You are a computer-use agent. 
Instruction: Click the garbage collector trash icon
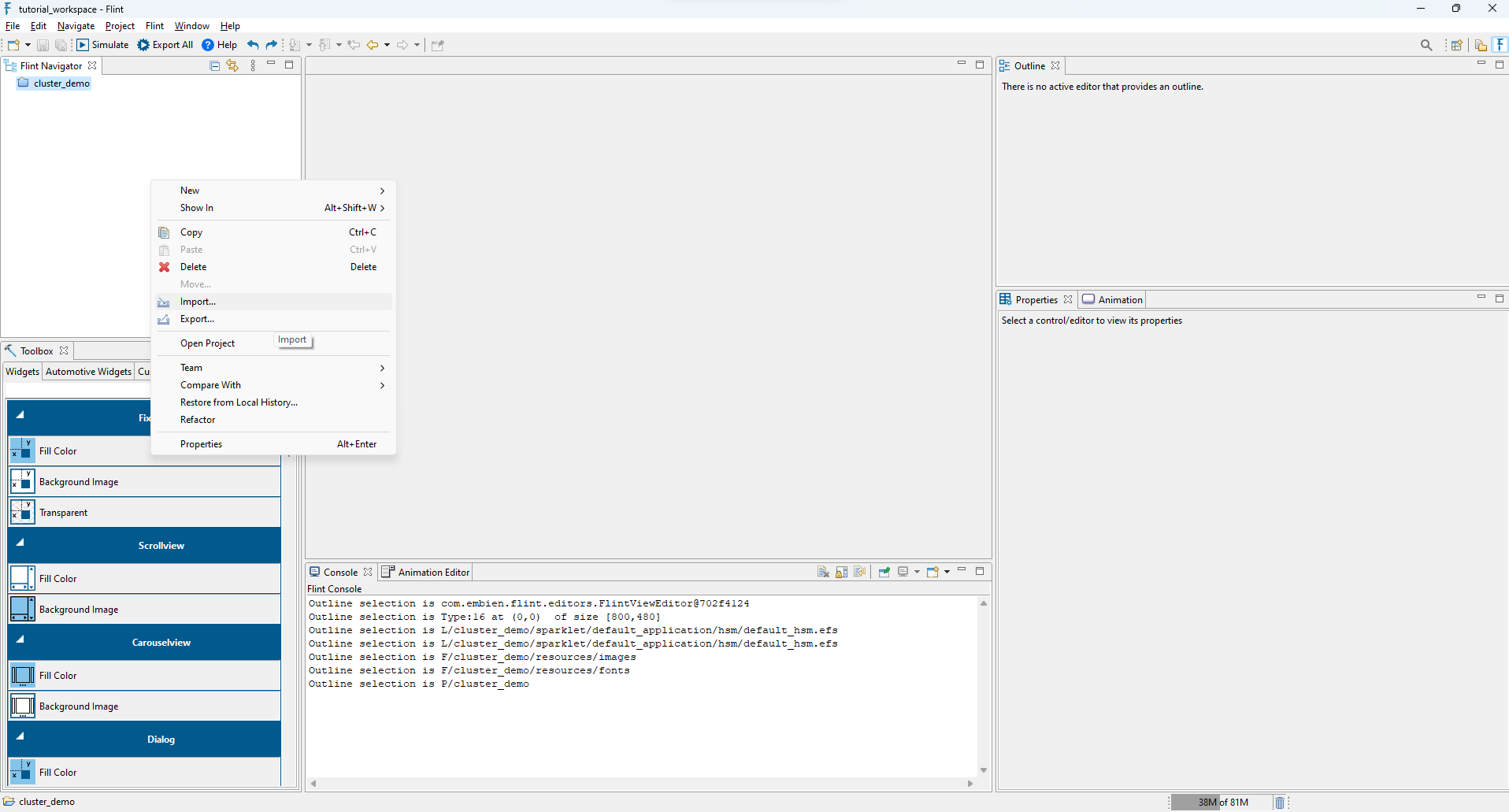(x=1280, y=803)
